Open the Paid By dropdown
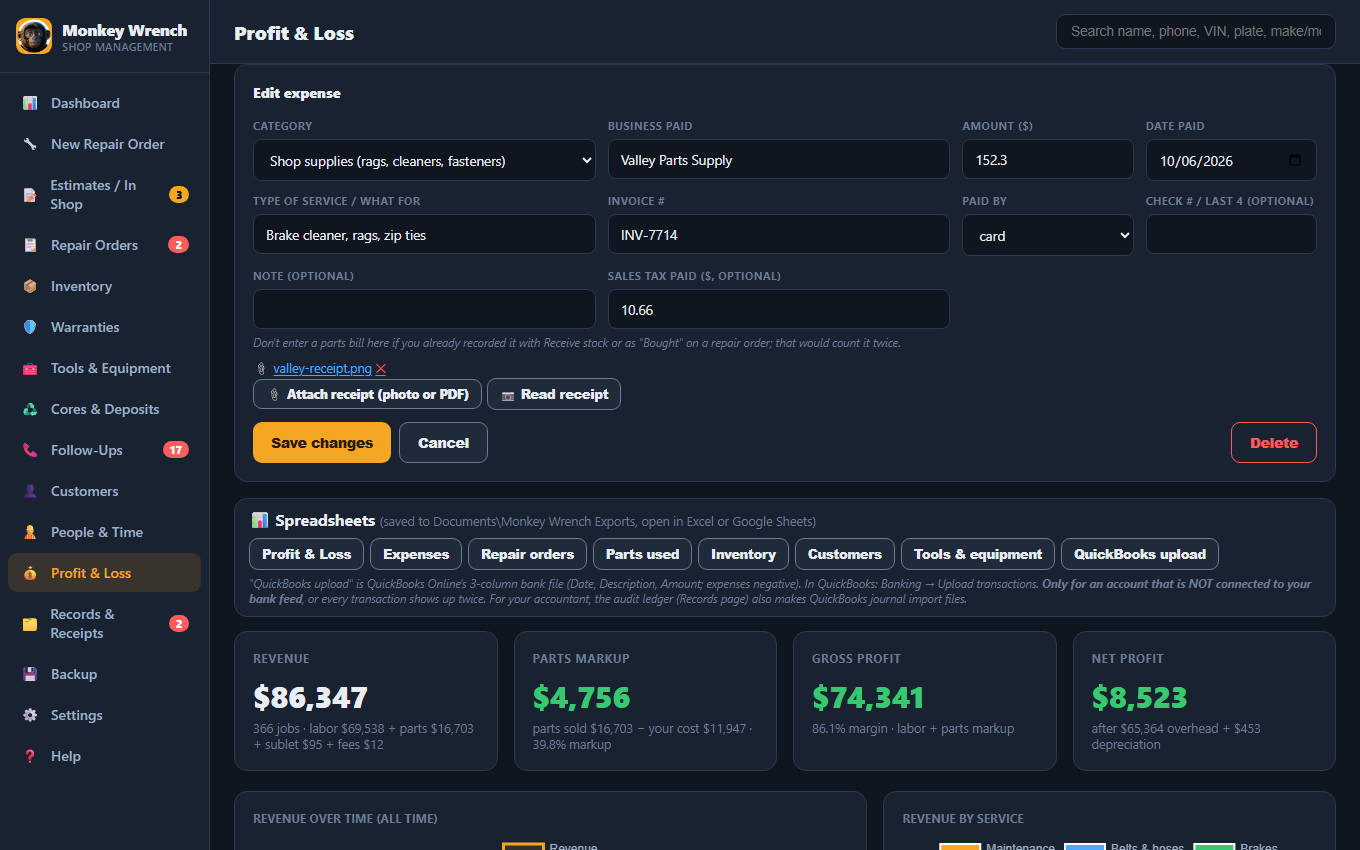The image size is (1360, 850). [1047, 235]
